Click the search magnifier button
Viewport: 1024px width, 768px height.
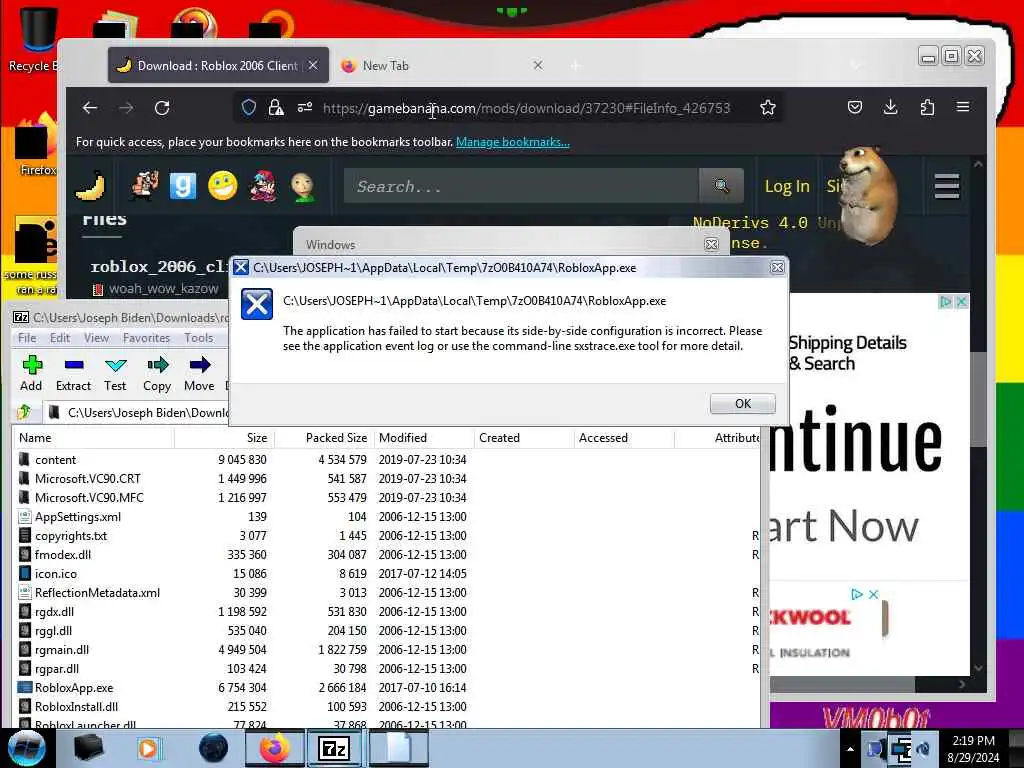pos(722,186)
